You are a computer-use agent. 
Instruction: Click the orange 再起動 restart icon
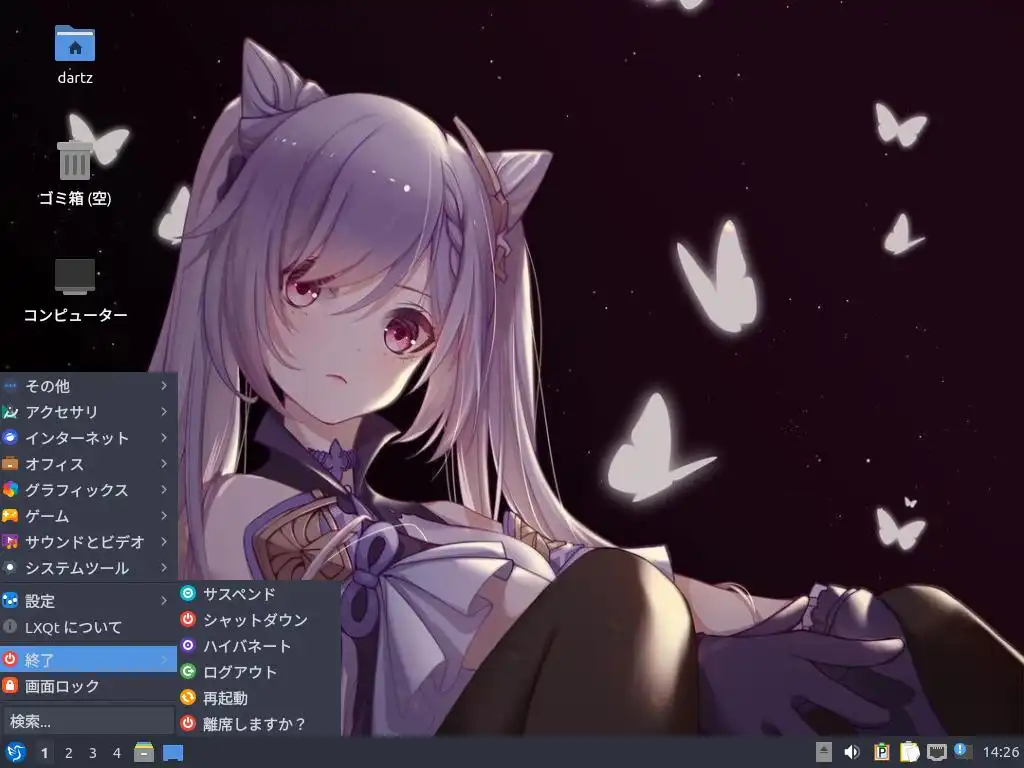188,697
